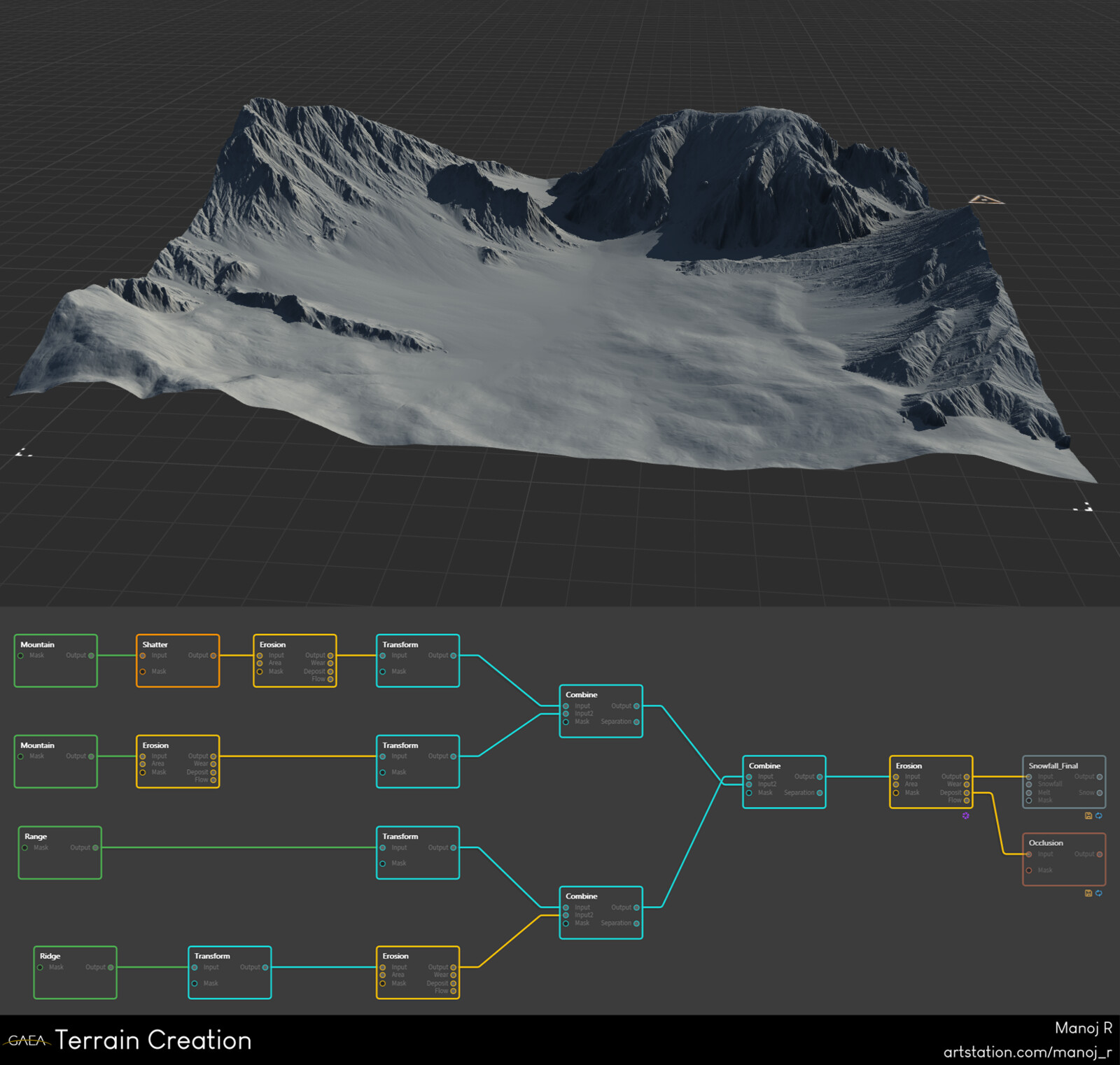Select the light gizmo triangle in viewport
1120x1065 pixels.
986,201
